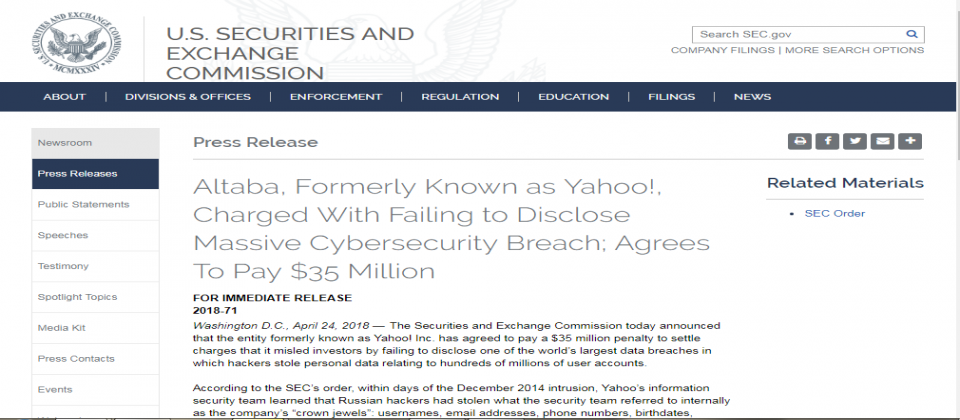This screenshot has width=960, height=420.
Task: Open Media Kit in the sidebar
Action: [x=61, y=328]
